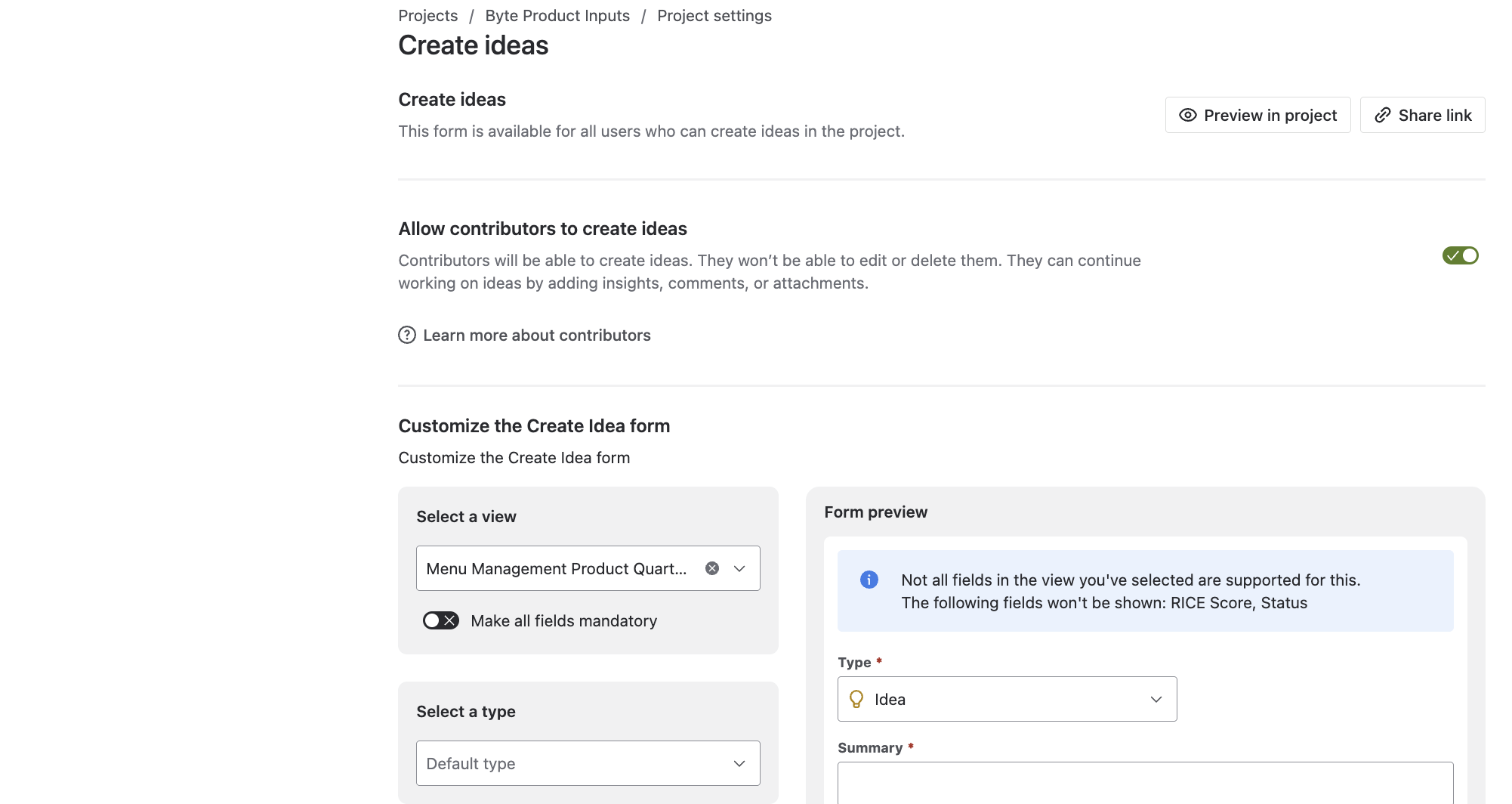
Task: Expand the Type dropdown in Form preview
Action: 1156,698
